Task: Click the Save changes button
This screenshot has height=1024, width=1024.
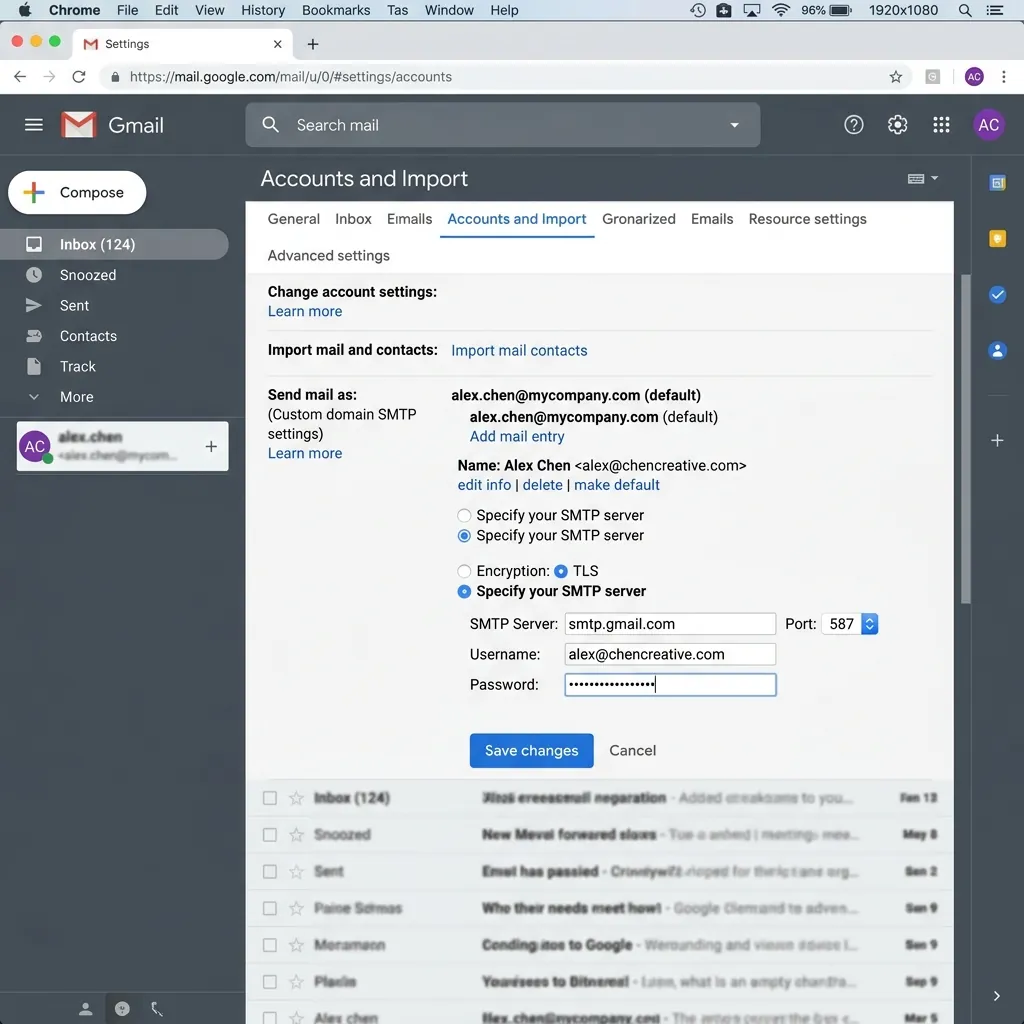Action: click(x=531, y=750)
